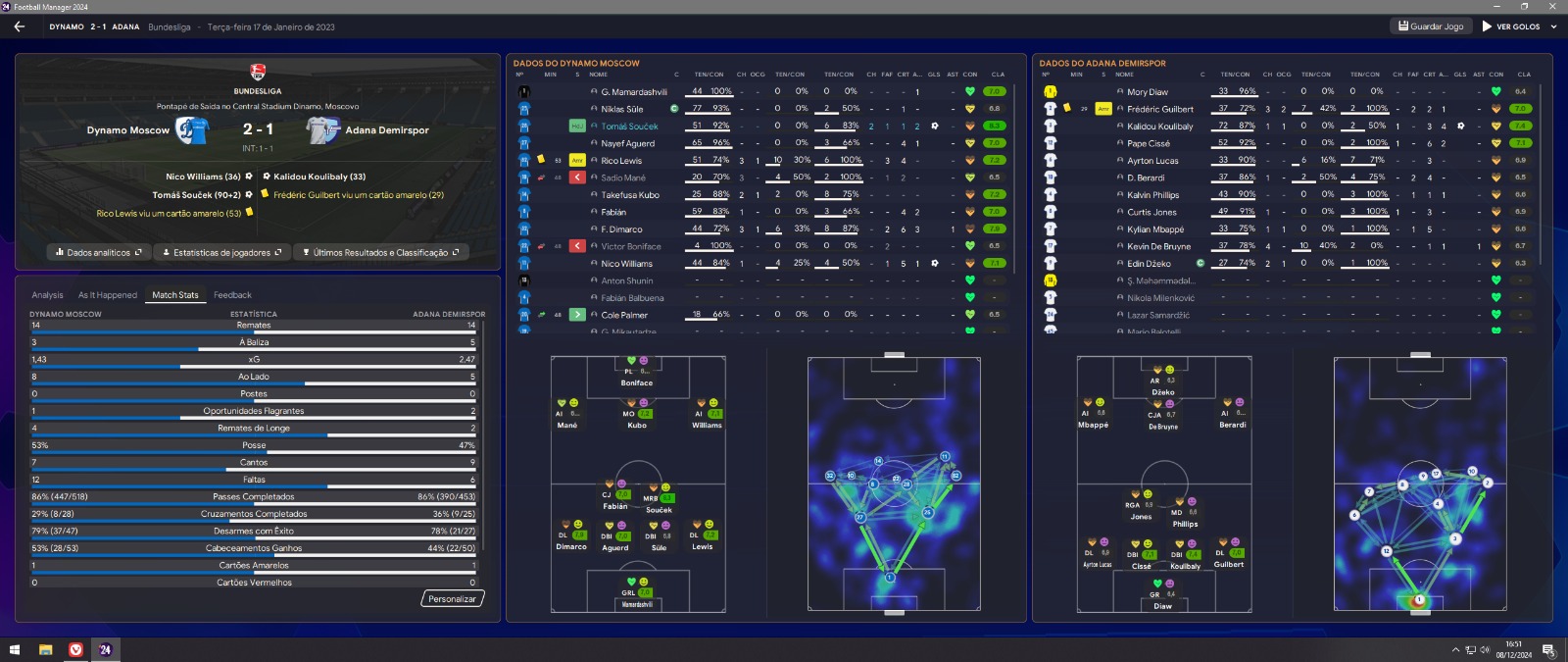The height and width of the screenshot is (662, 1568).
Task: Go back using the top-left arrow
Action: point(20,26)
